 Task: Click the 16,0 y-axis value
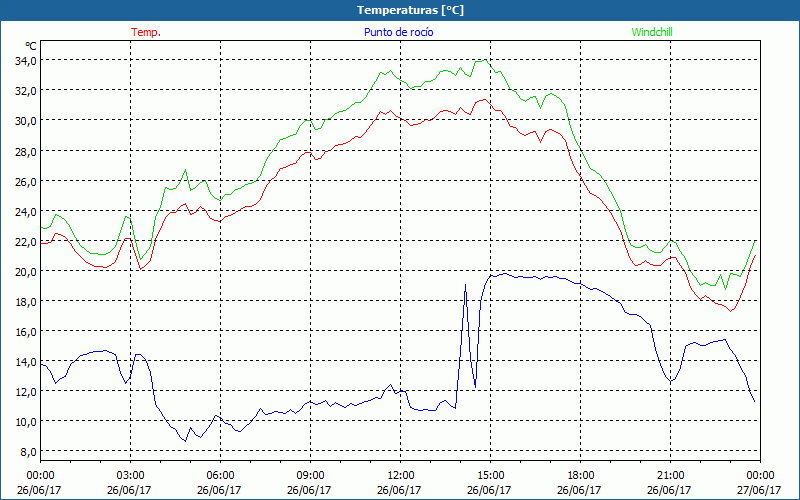[x=26, y=332]
